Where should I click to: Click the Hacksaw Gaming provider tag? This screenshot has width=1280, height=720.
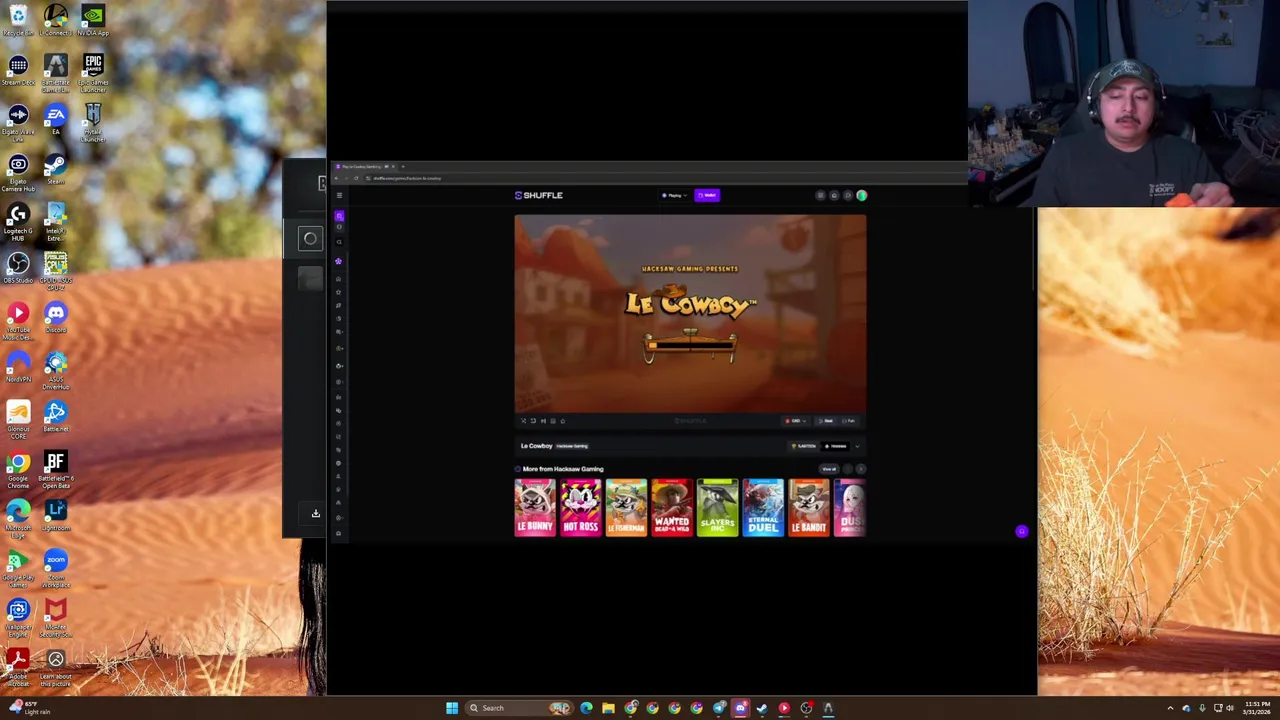572,446
